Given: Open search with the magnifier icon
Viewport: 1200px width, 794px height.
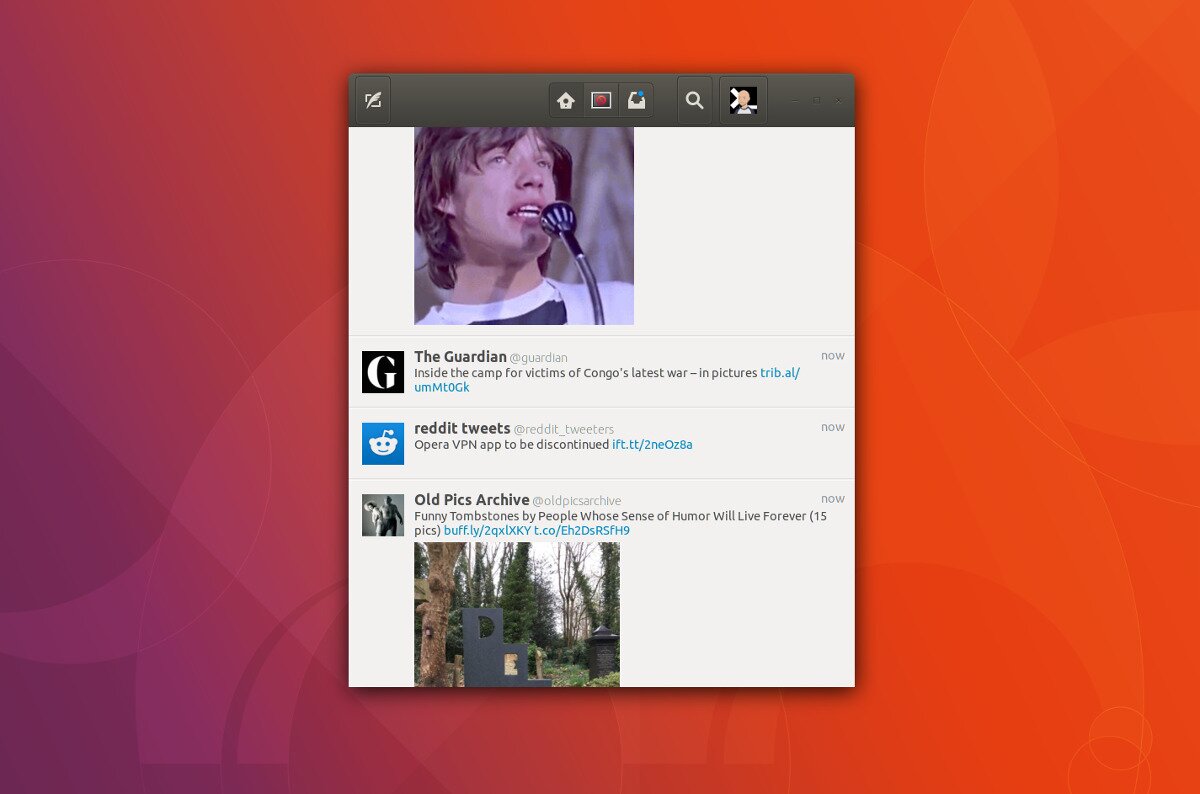Looking at the screenshot, I should (695, 100).
